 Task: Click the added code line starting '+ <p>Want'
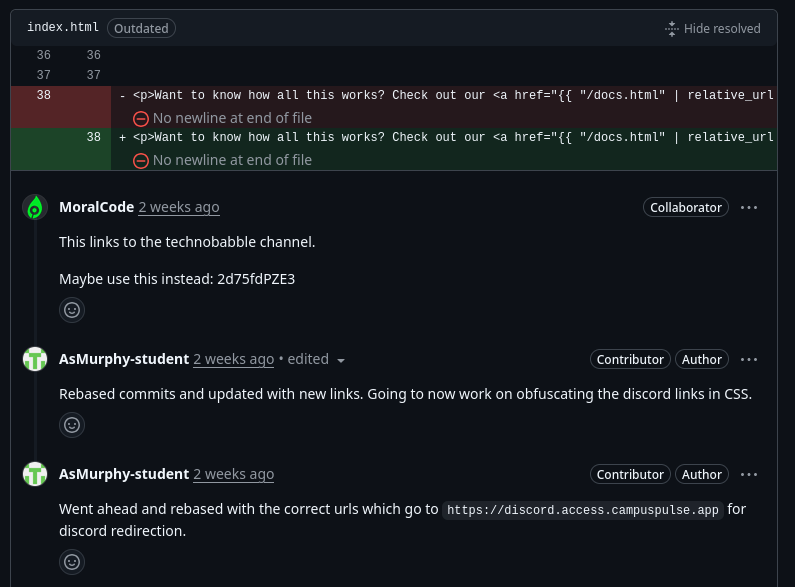446,137
